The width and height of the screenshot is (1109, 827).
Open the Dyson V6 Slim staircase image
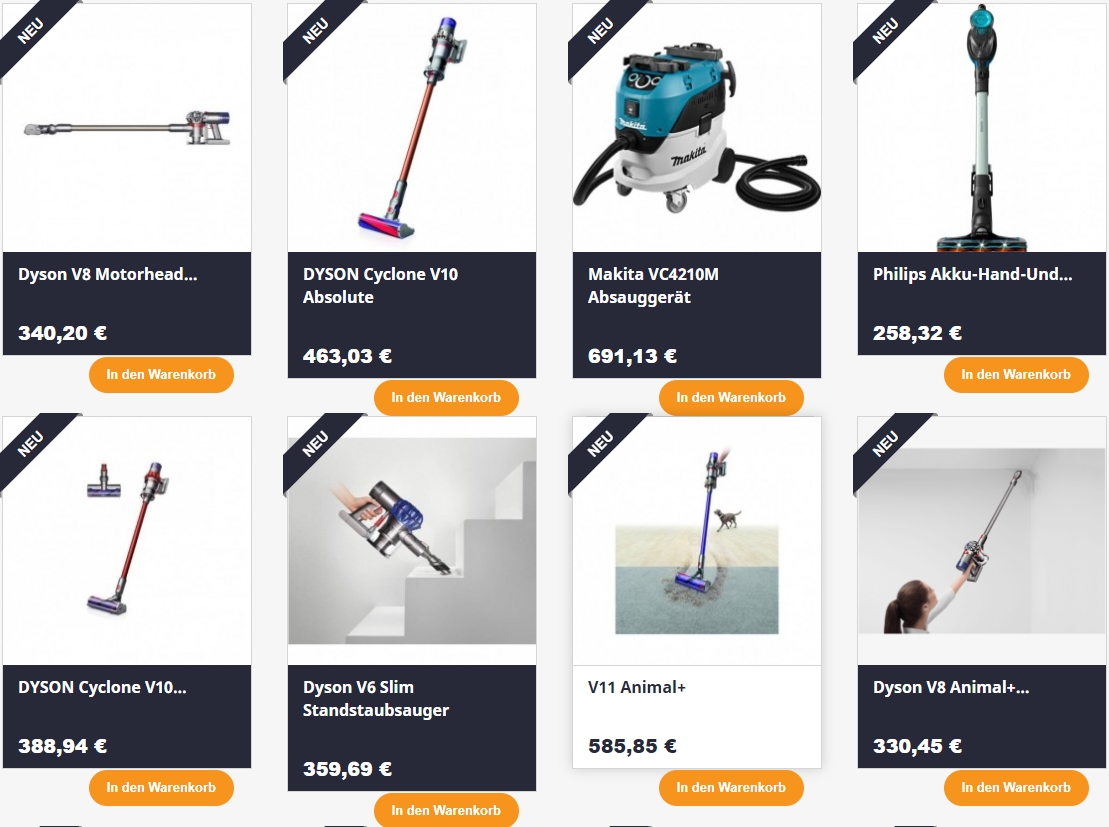[x=412, y=541]
